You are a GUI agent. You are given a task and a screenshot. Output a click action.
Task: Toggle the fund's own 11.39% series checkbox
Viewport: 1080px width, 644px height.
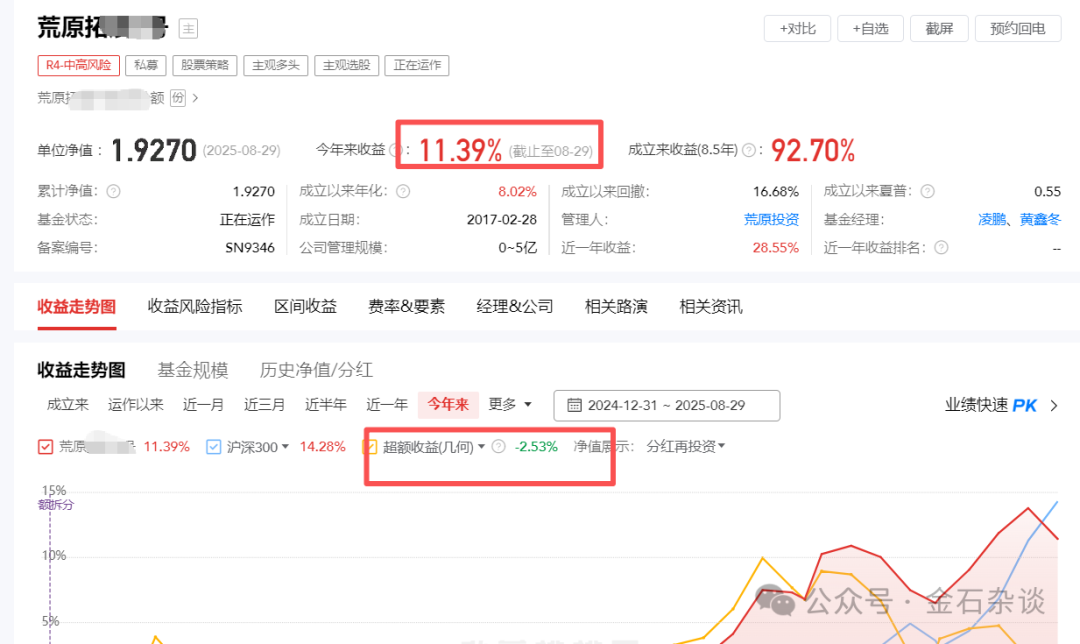pyautogui.click(x=45, y=447)
